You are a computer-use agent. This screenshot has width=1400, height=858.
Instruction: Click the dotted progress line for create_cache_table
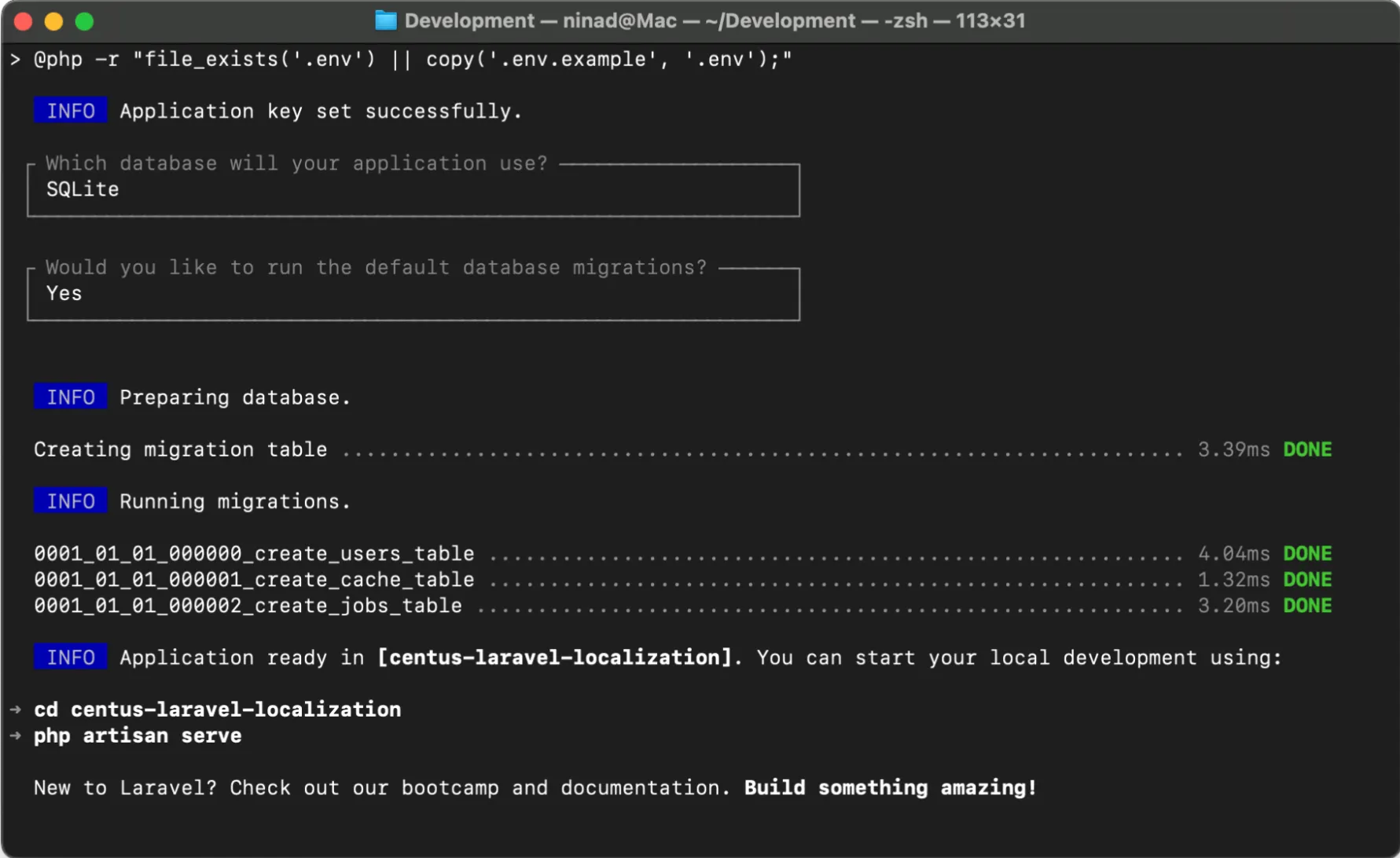click(x=825, y=580)
